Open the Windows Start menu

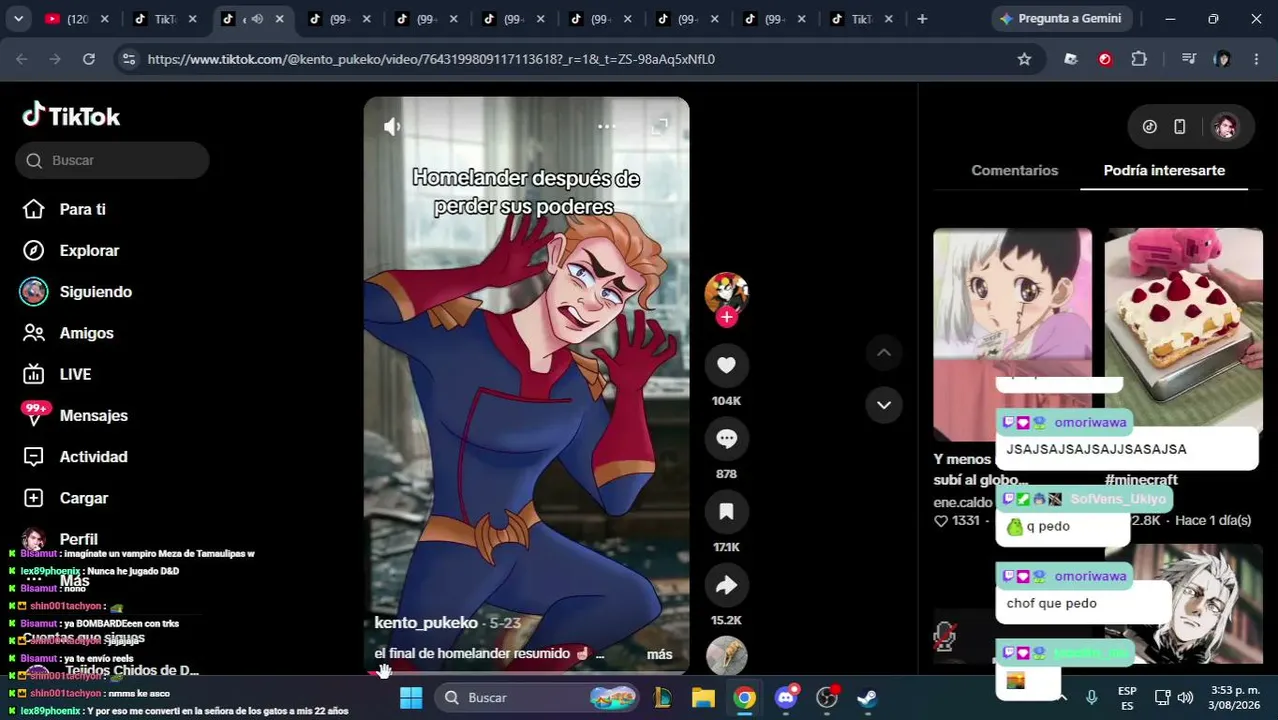pos(411,698)
